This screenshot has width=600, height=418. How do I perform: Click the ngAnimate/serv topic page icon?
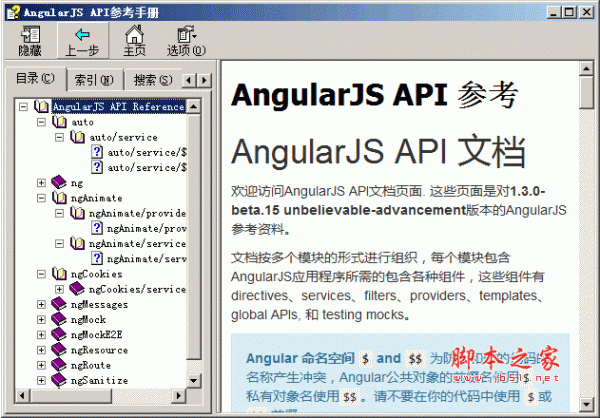coord(97,258)
